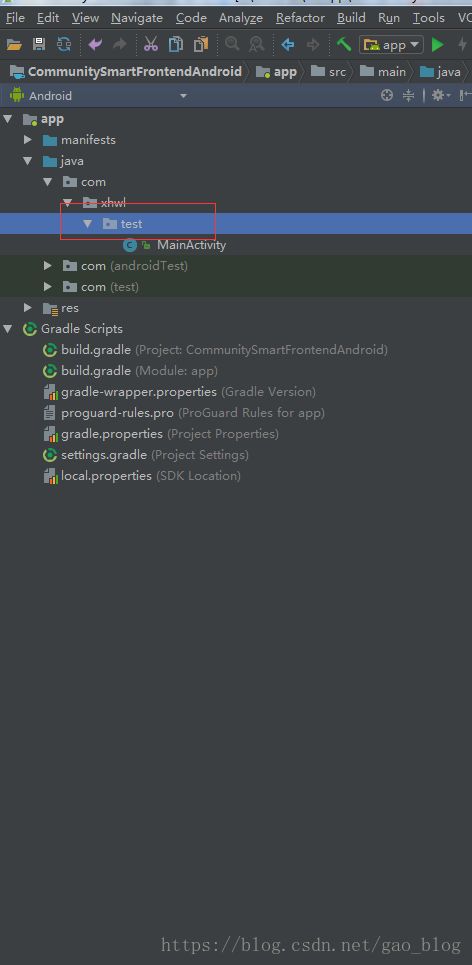Click the Save All disk icon
472x965 pixels.
(x=39, y=44)
